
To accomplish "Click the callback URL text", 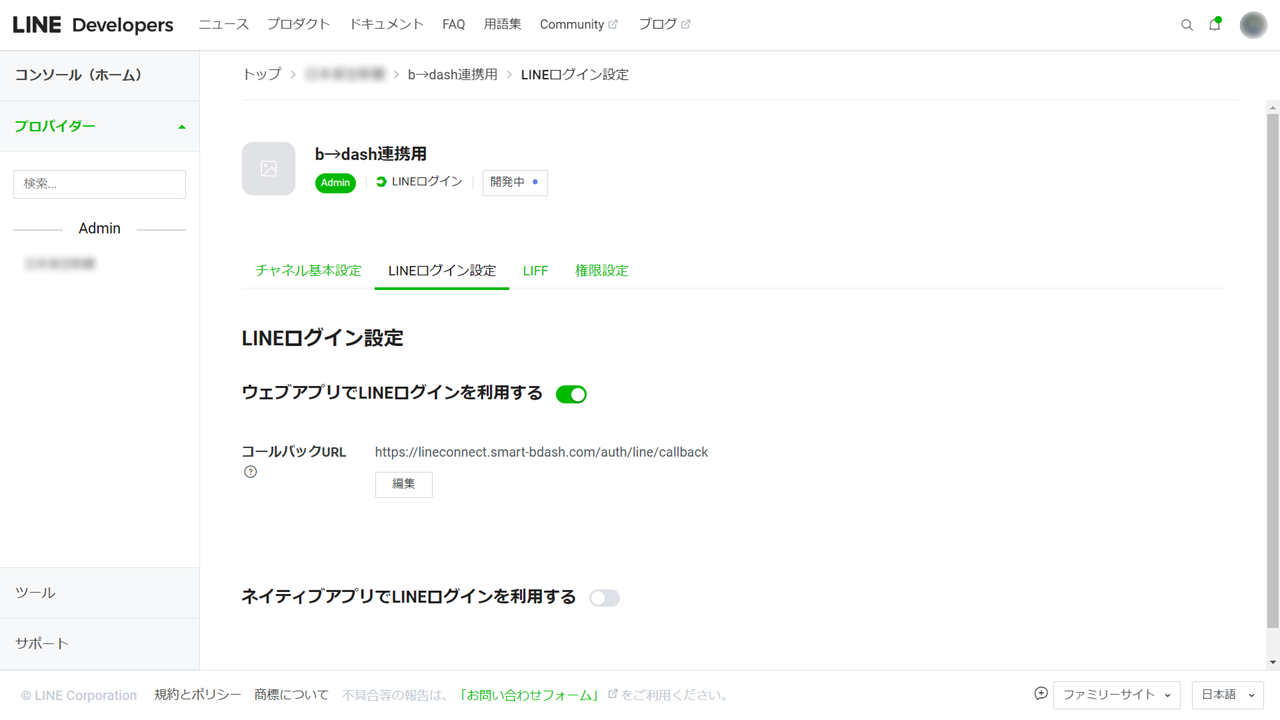I will 541,452.
